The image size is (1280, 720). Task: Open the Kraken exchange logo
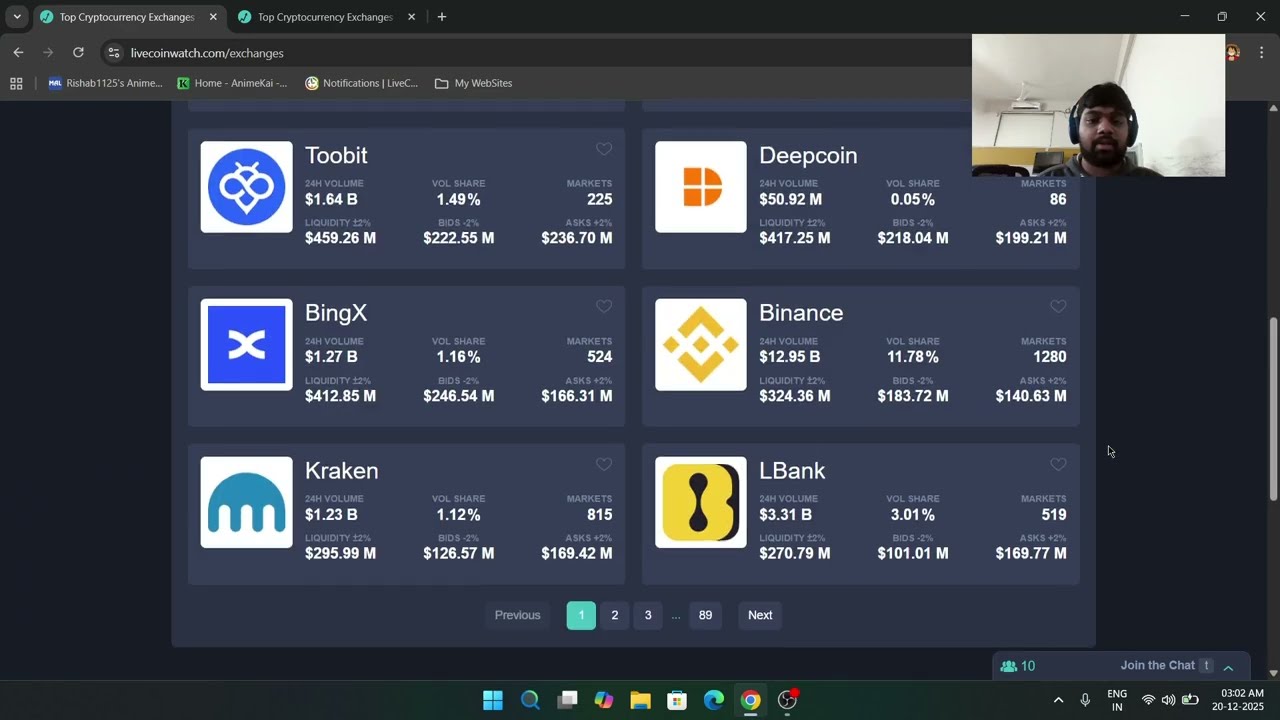[246, 502]
